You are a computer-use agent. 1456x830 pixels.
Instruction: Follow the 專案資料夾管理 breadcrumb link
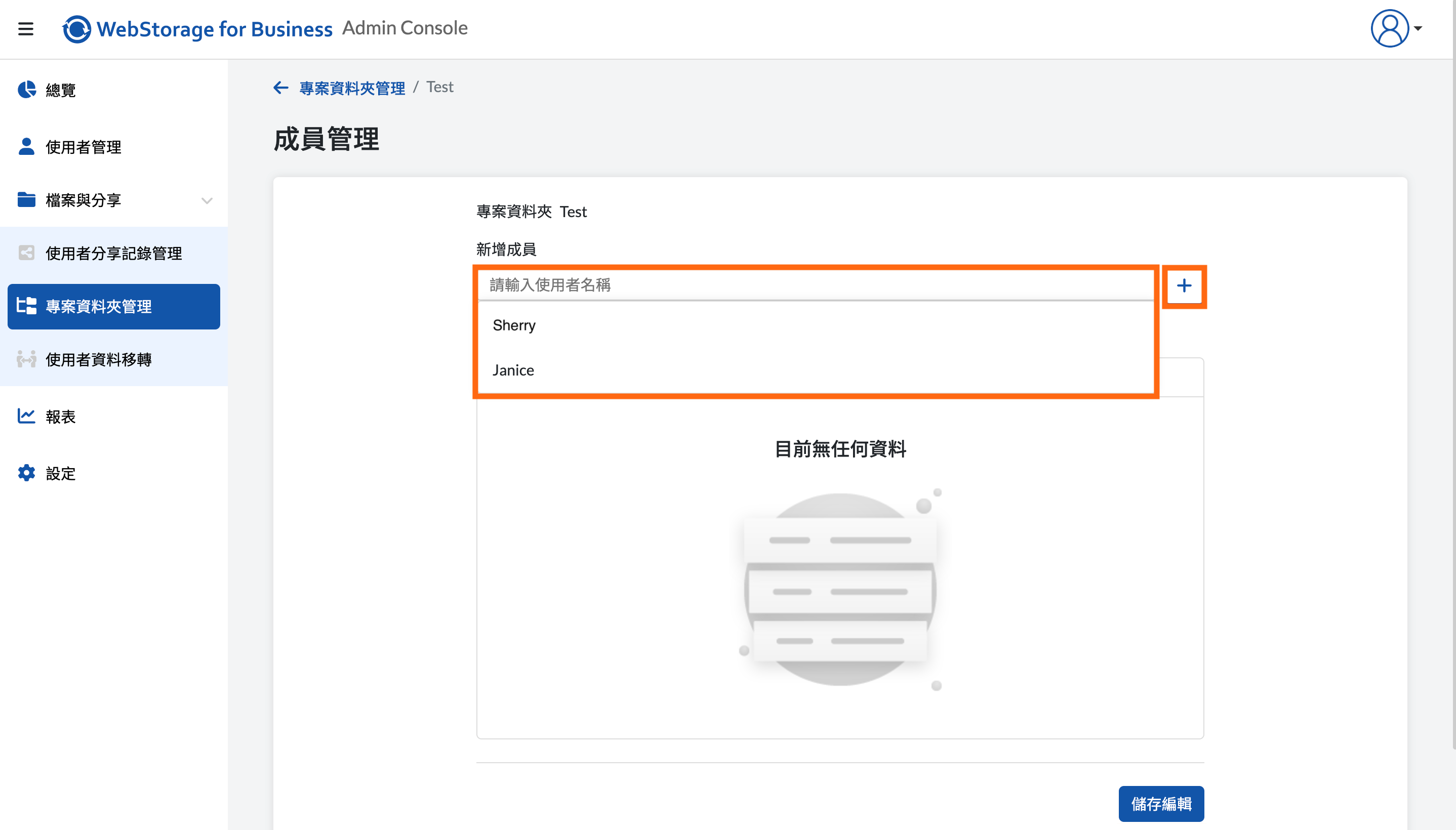click(352, 88)
